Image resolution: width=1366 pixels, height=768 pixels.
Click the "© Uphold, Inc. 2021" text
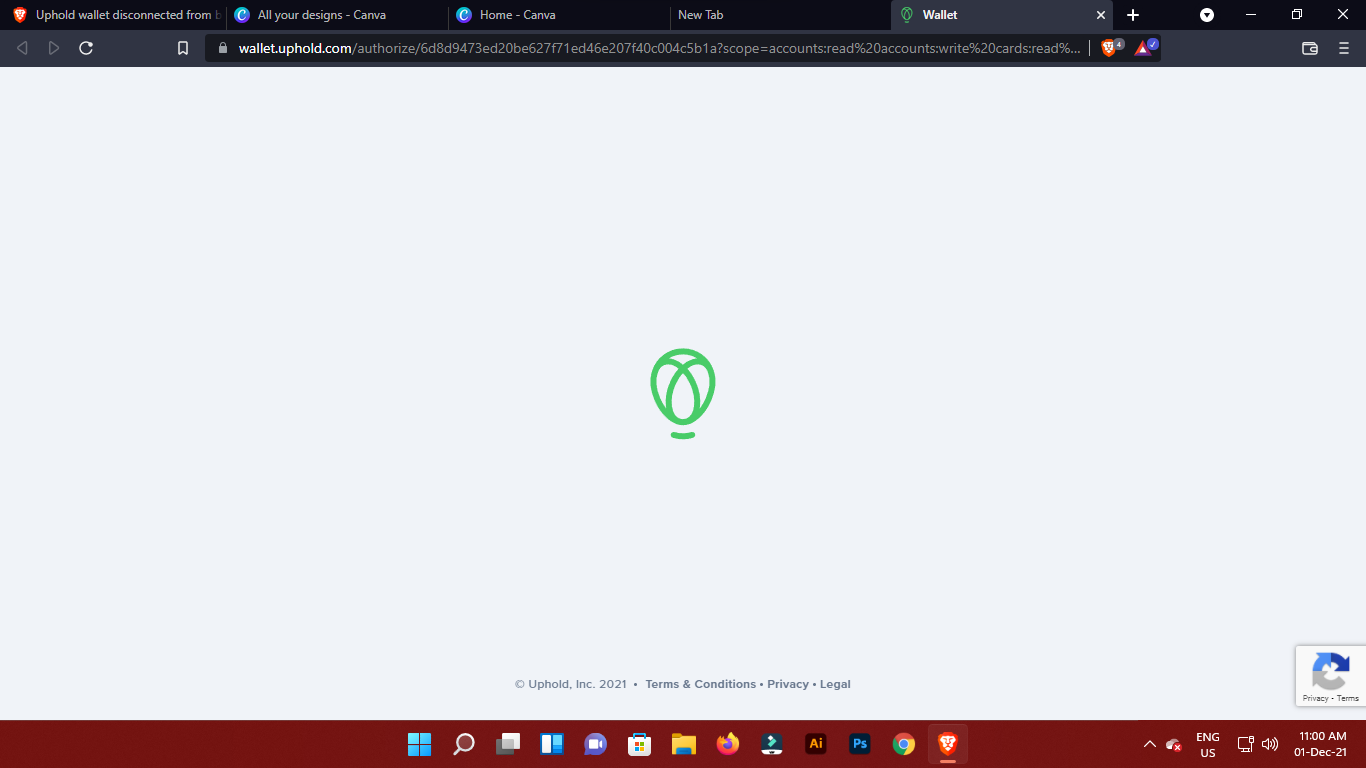(571, 684)
